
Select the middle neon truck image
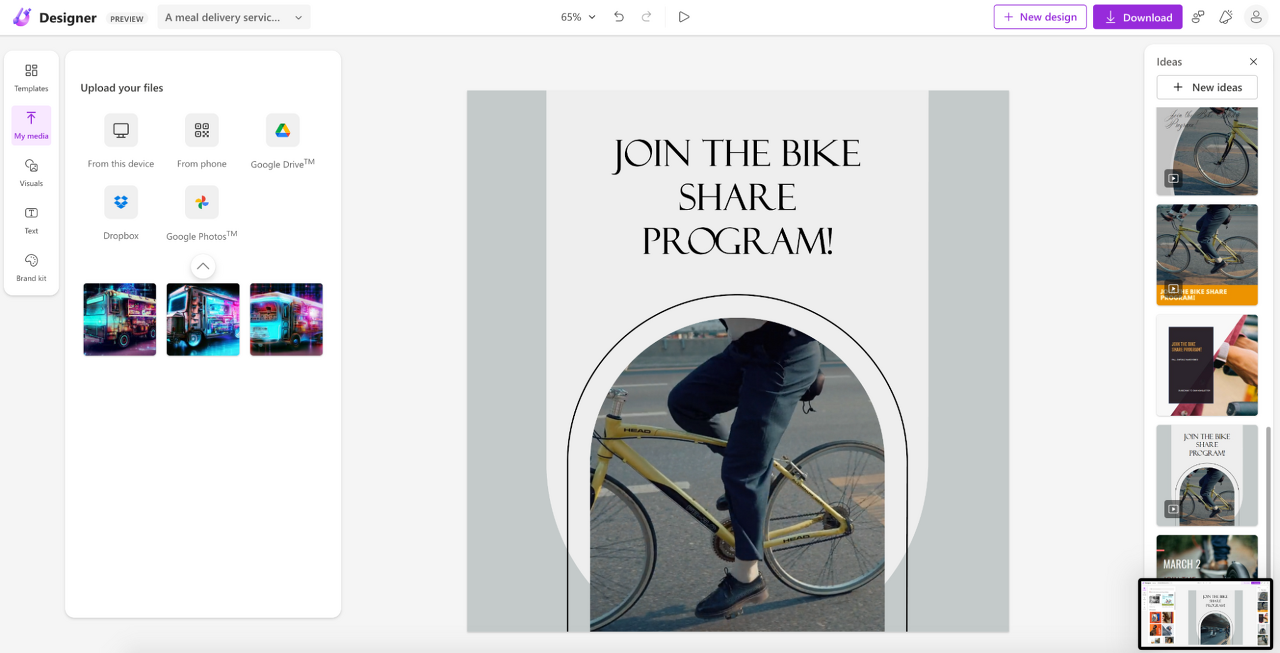coord(203,319)
